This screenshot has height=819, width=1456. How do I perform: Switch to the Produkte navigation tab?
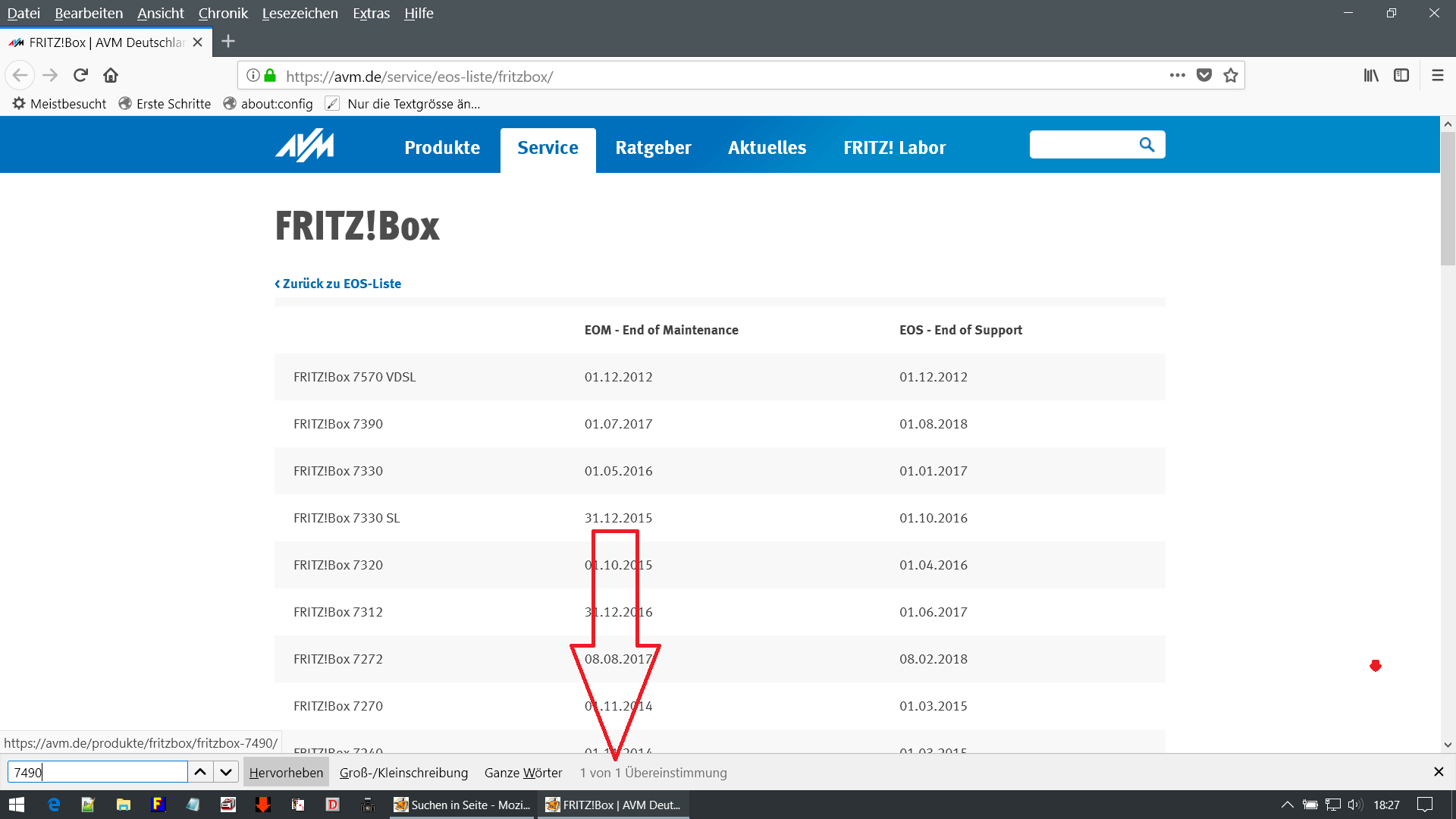pos(442,148)
